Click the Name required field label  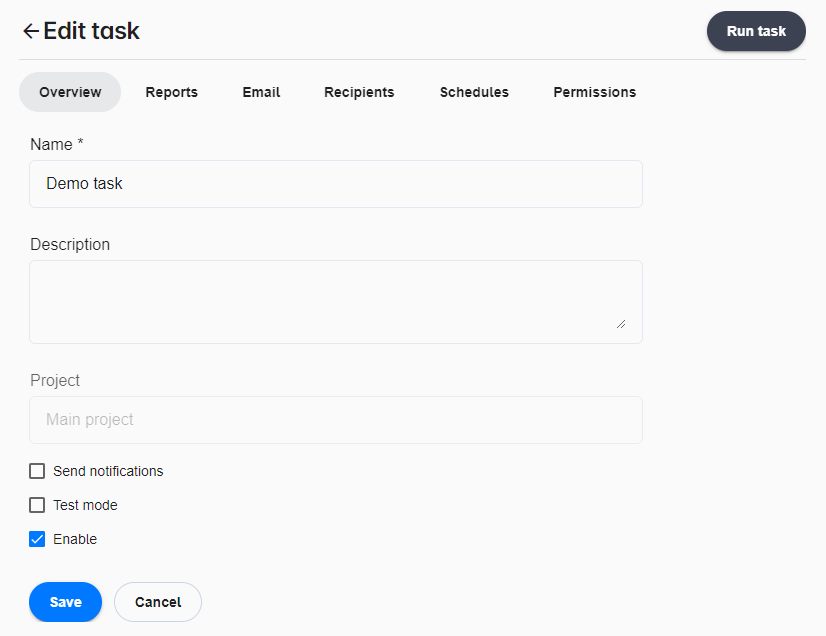[x=57, y=144]
